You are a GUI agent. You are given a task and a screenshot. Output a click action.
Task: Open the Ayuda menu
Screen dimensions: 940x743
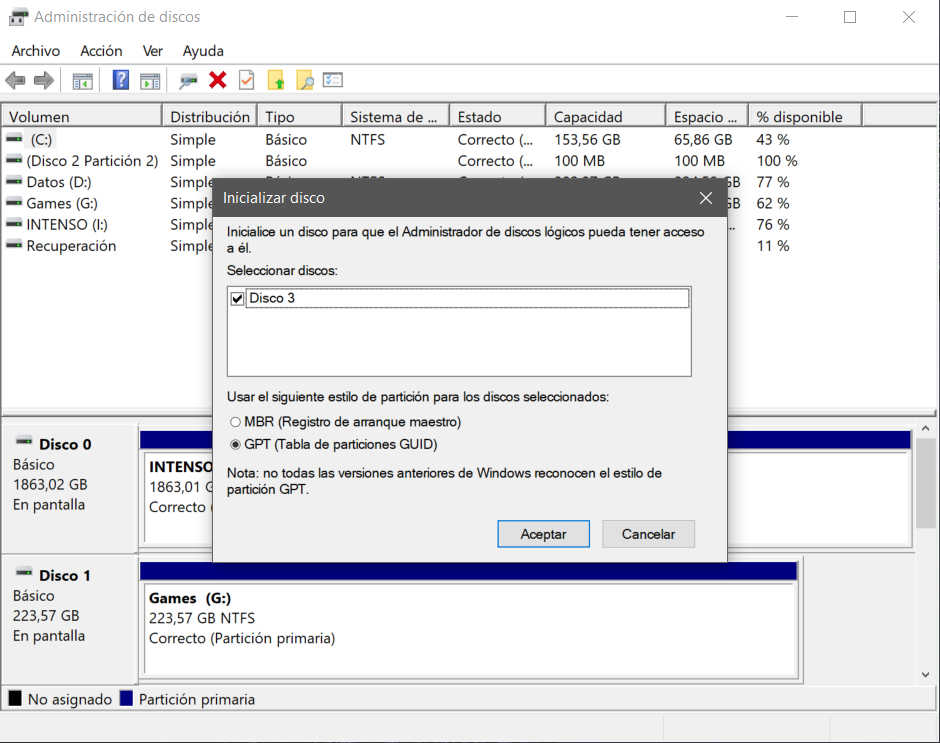[x=203, y=51]
